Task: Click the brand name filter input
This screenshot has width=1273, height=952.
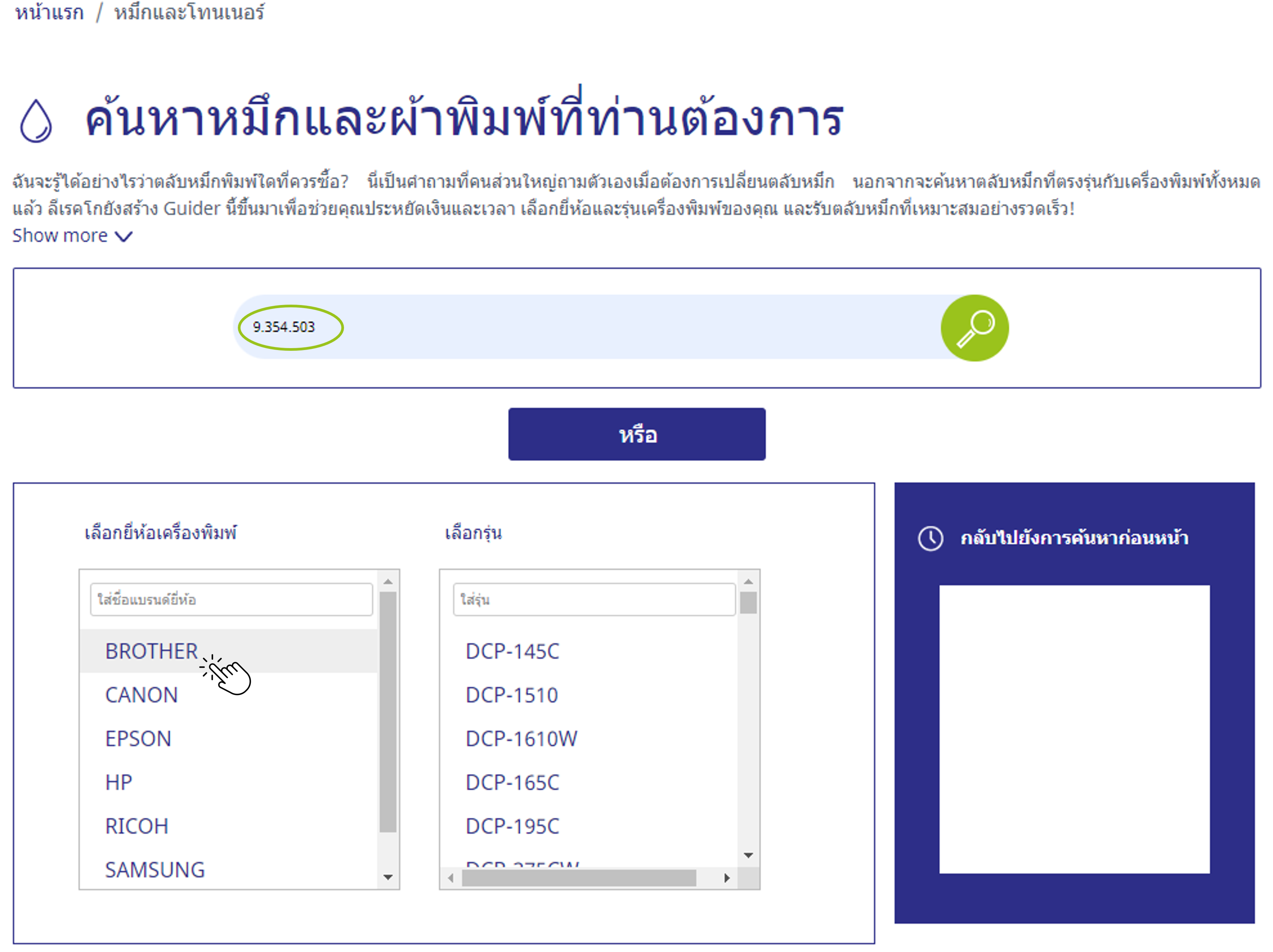Action: coord(231,599)
